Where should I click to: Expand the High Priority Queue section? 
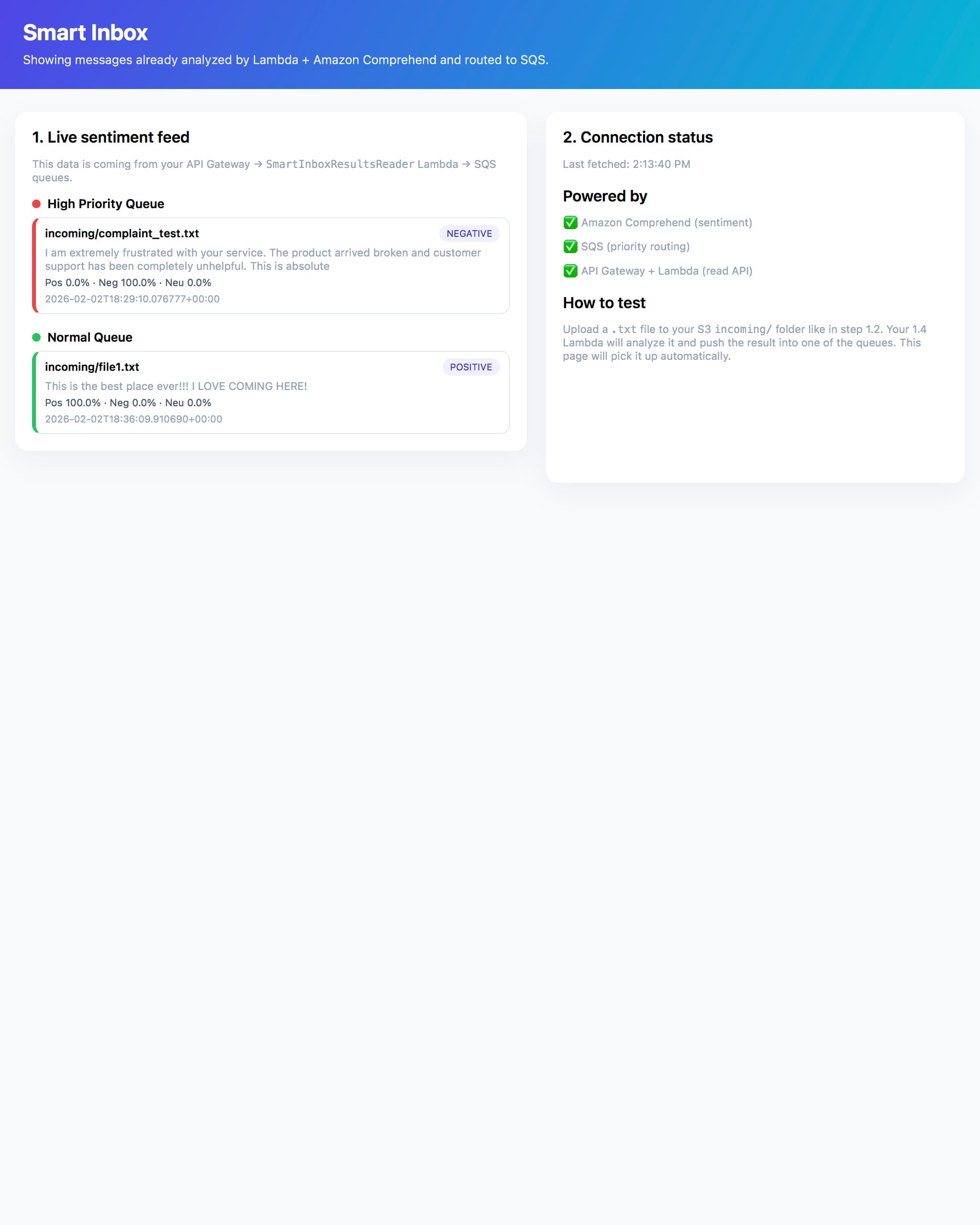[x=106, y=203]
